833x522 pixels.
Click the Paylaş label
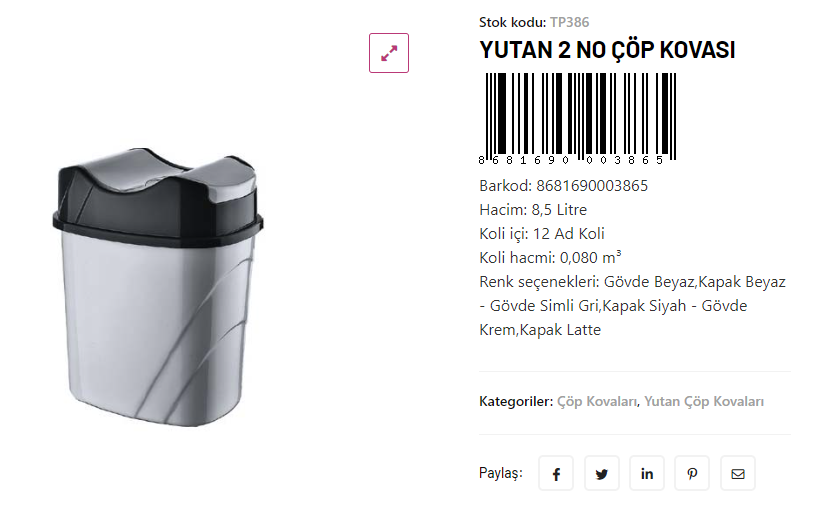point(500,473)
